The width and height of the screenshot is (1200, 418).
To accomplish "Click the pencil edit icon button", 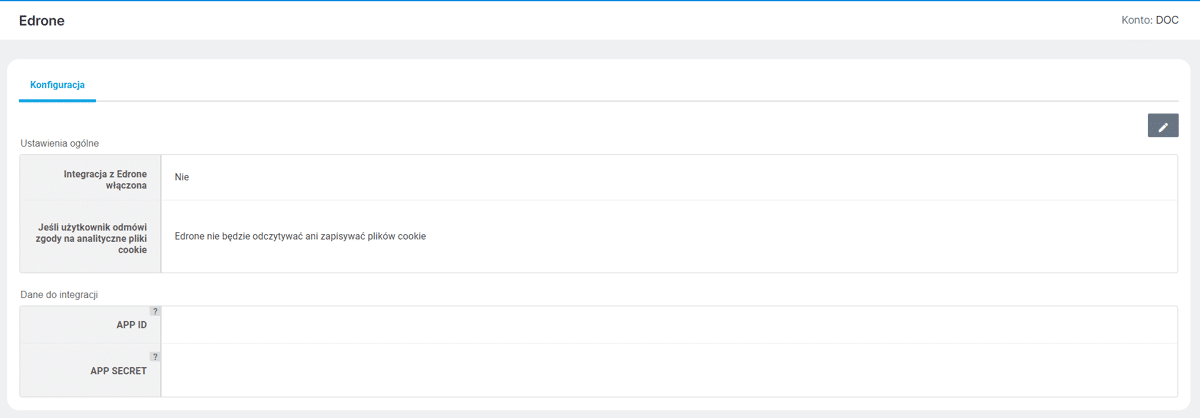I will click(1163, 126).
